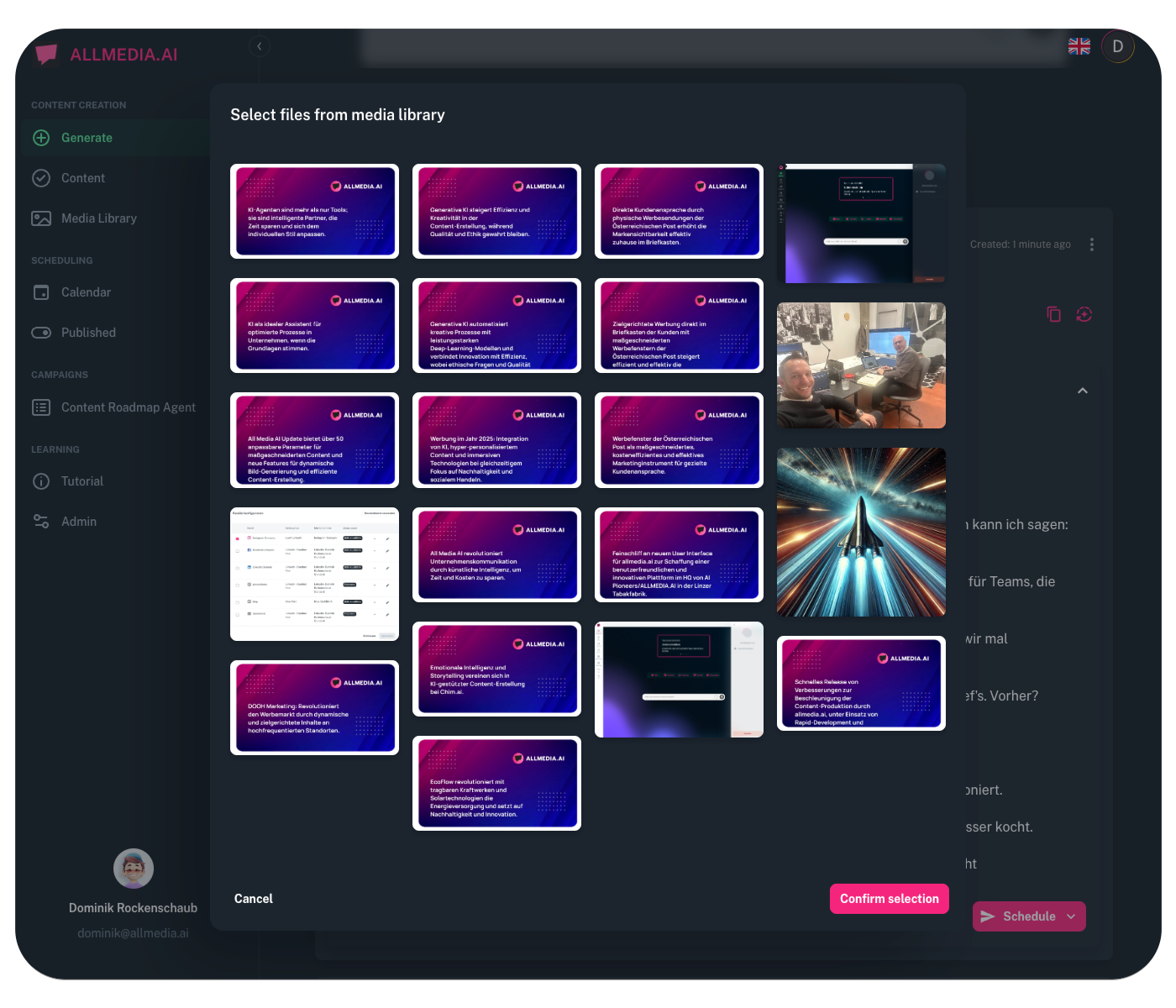Image resolution: width=1176 pixels, height=1008 pixels.
Task: Select the 'Direkte Kundenansprache' image
Action: coord(679,211)
